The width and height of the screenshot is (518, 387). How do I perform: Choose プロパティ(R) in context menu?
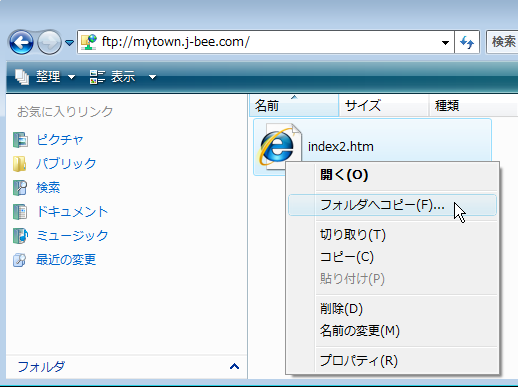tap(392, 361)
